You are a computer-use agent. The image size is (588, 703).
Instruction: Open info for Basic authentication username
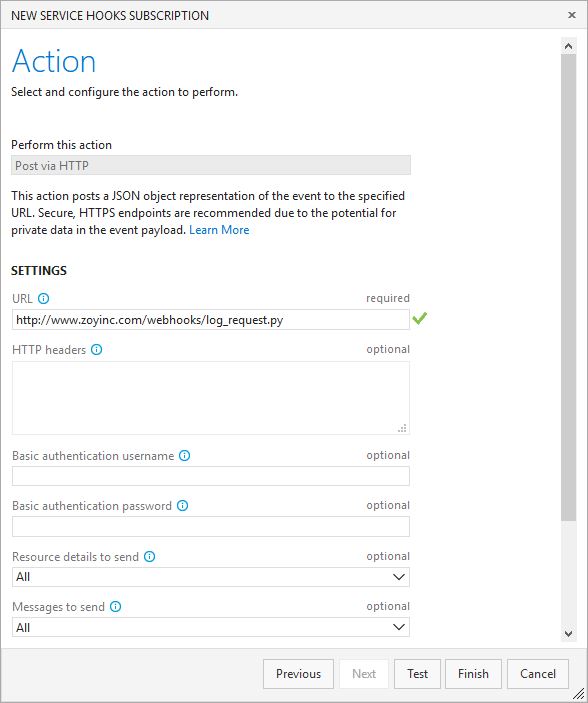click(x=184, y=456)
